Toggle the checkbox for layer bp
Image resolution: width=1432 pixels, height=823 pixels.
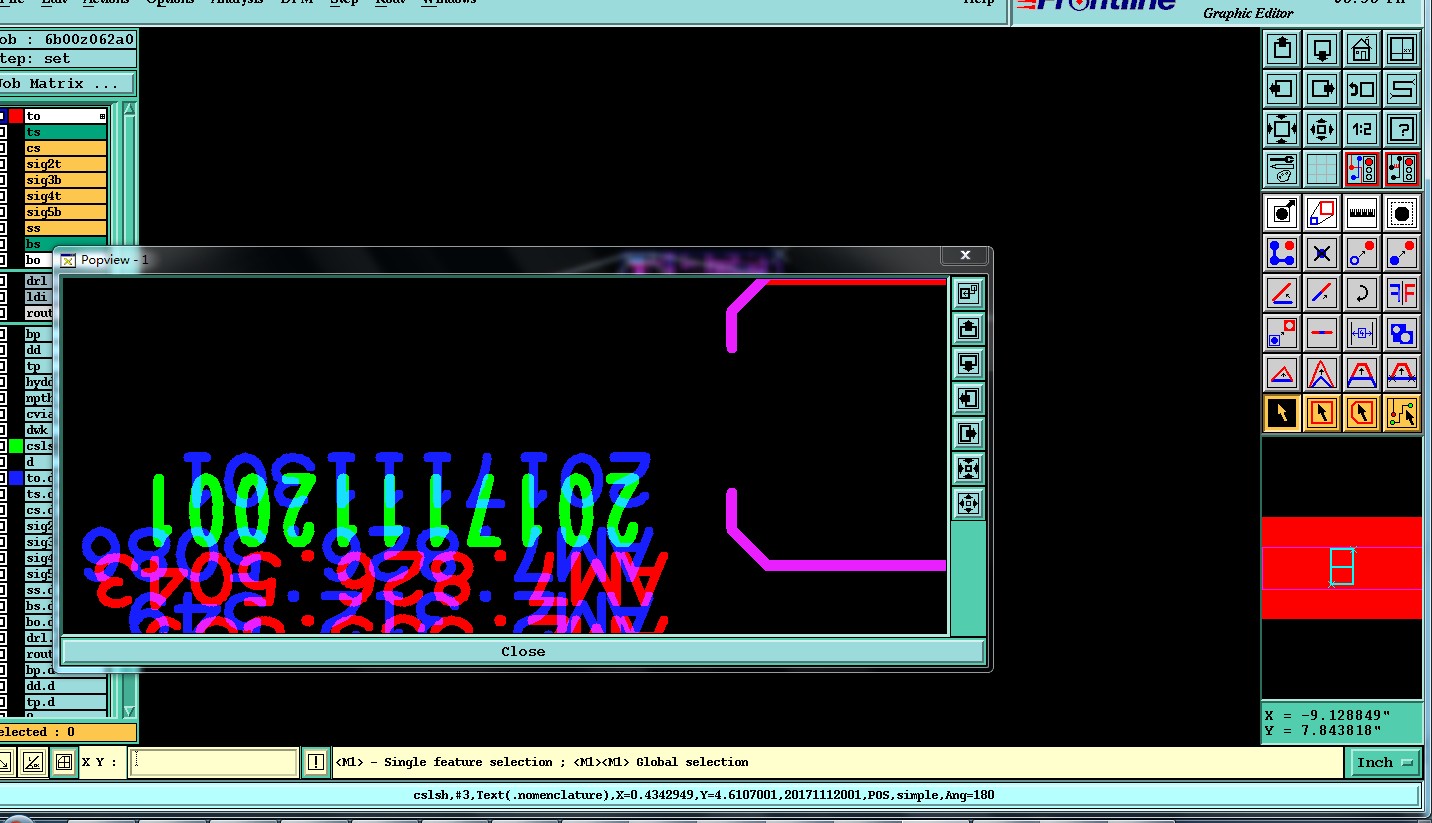click(2, 334)
